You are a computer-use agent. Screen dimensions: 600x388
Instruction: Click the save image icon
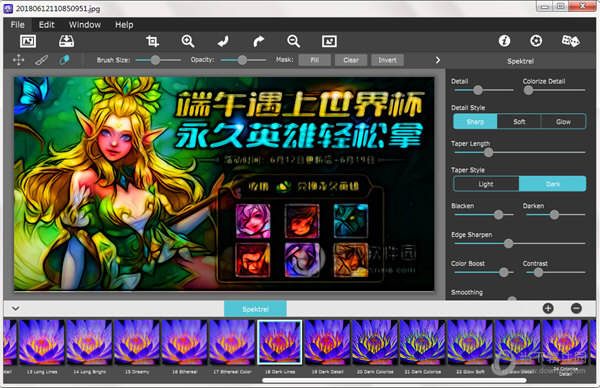(67, 41)
